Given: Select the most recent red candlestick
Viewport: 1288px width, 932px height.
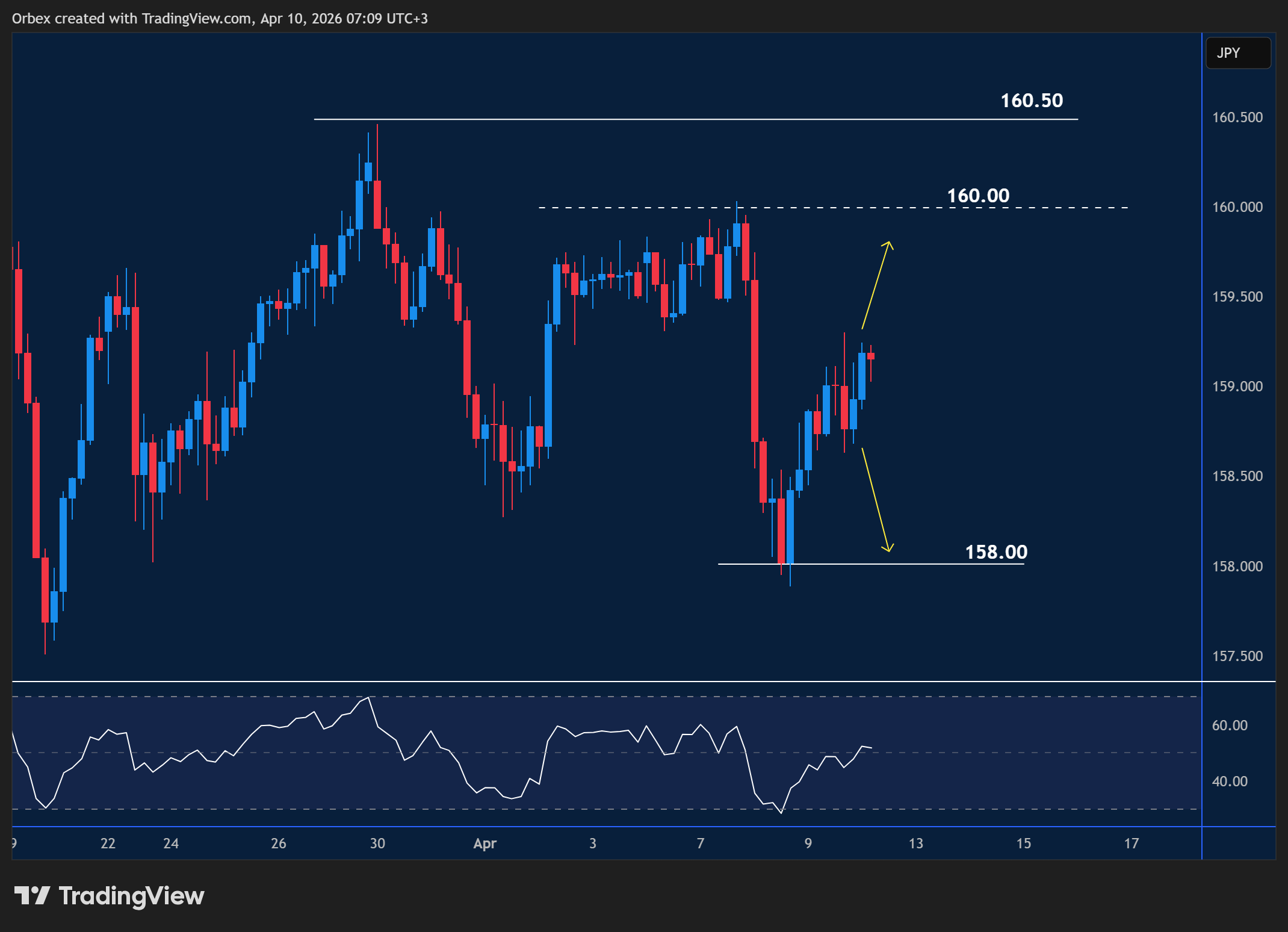Looking at the screenshot, I should (x=872, y=355).
